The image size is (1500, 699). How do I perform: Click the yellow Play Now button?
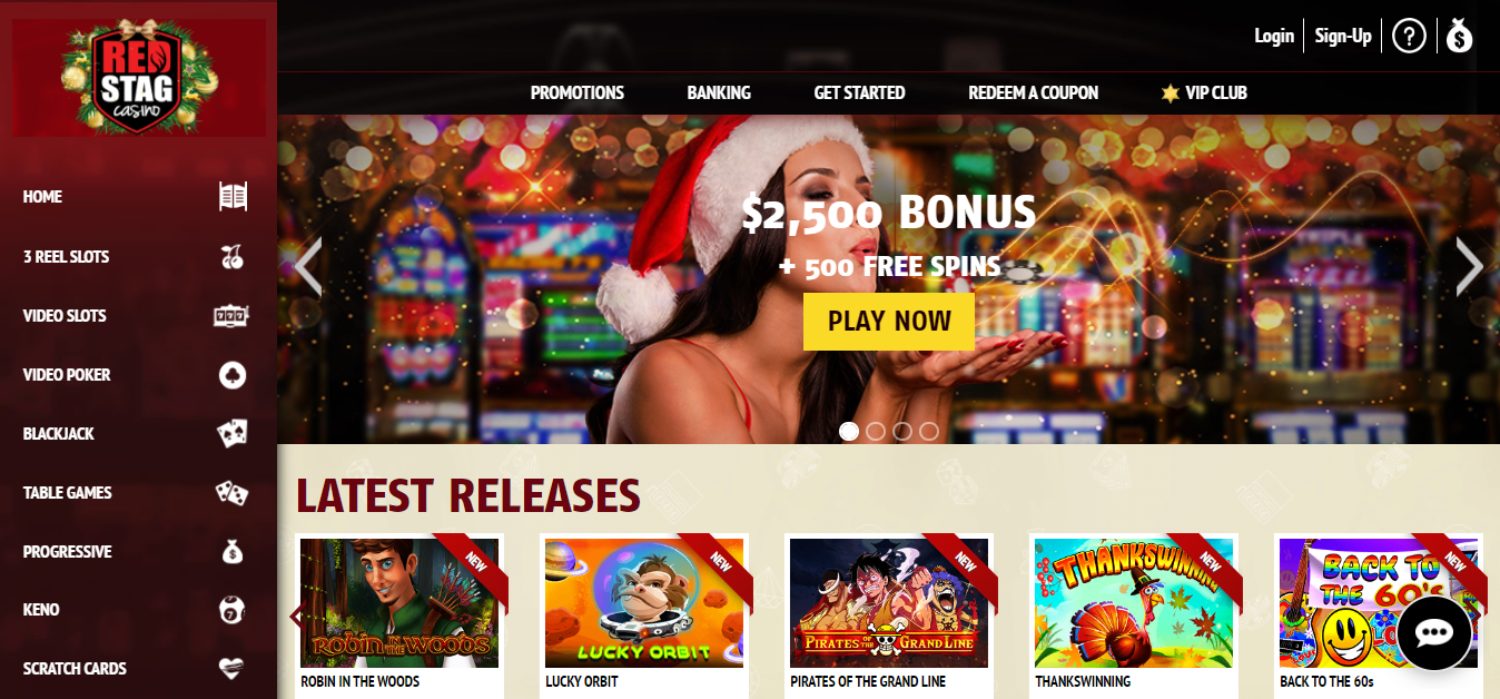tap(889, 321)
